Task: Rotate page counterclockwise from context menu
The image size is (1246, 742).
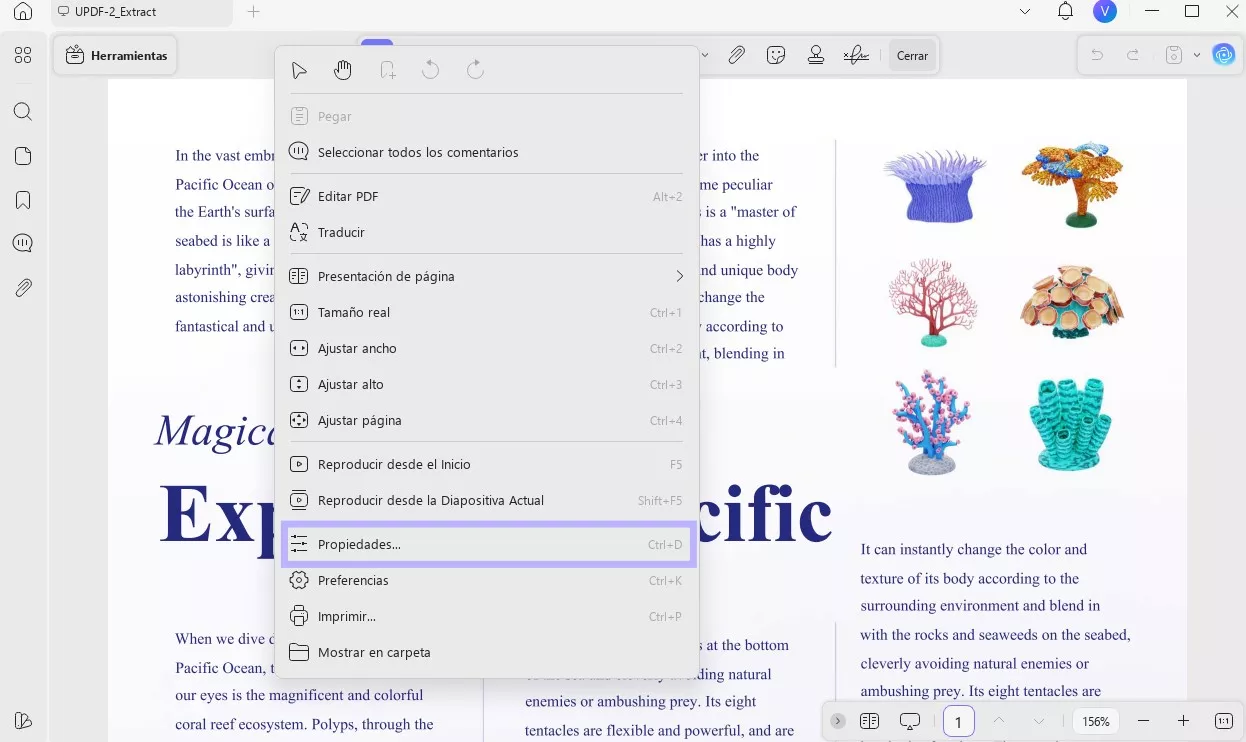Action: click(431, 70)
